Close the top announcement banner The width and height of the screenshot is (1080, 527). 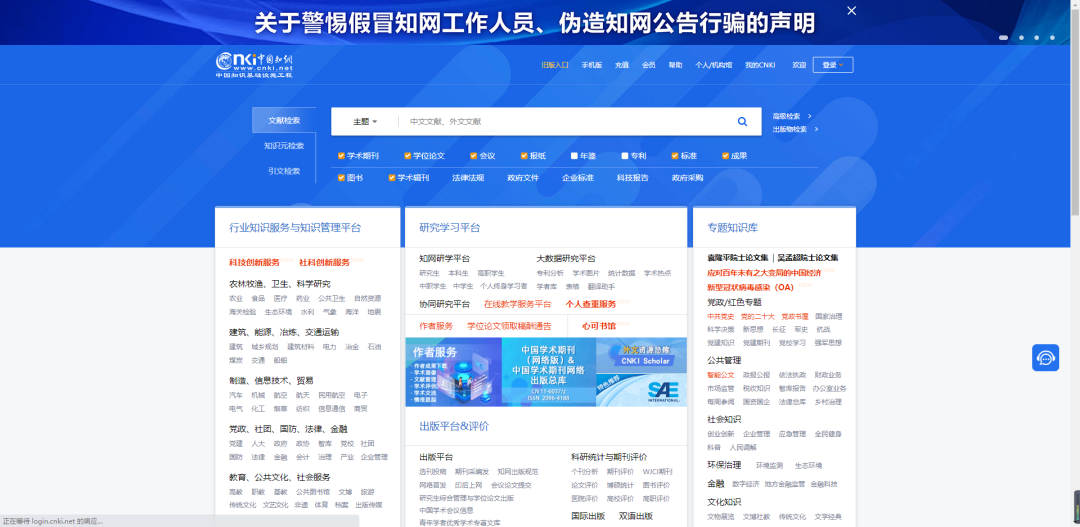point(851,10)
